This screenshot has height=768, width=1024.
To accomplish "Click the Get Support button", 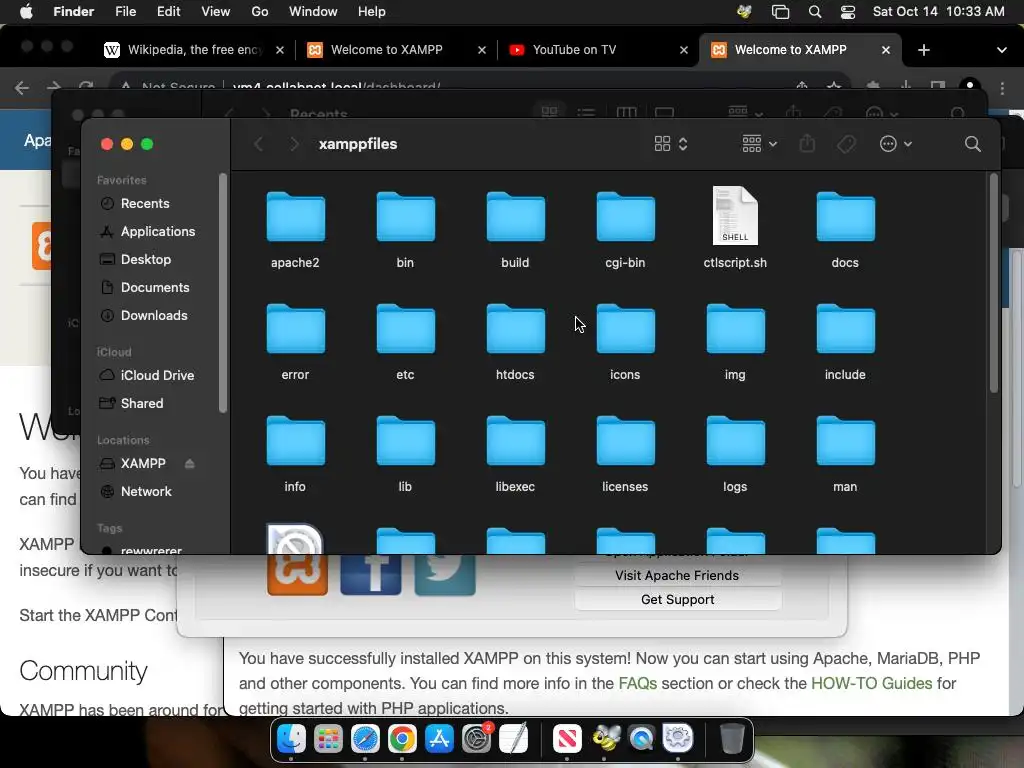I will (x=677, y=600).
